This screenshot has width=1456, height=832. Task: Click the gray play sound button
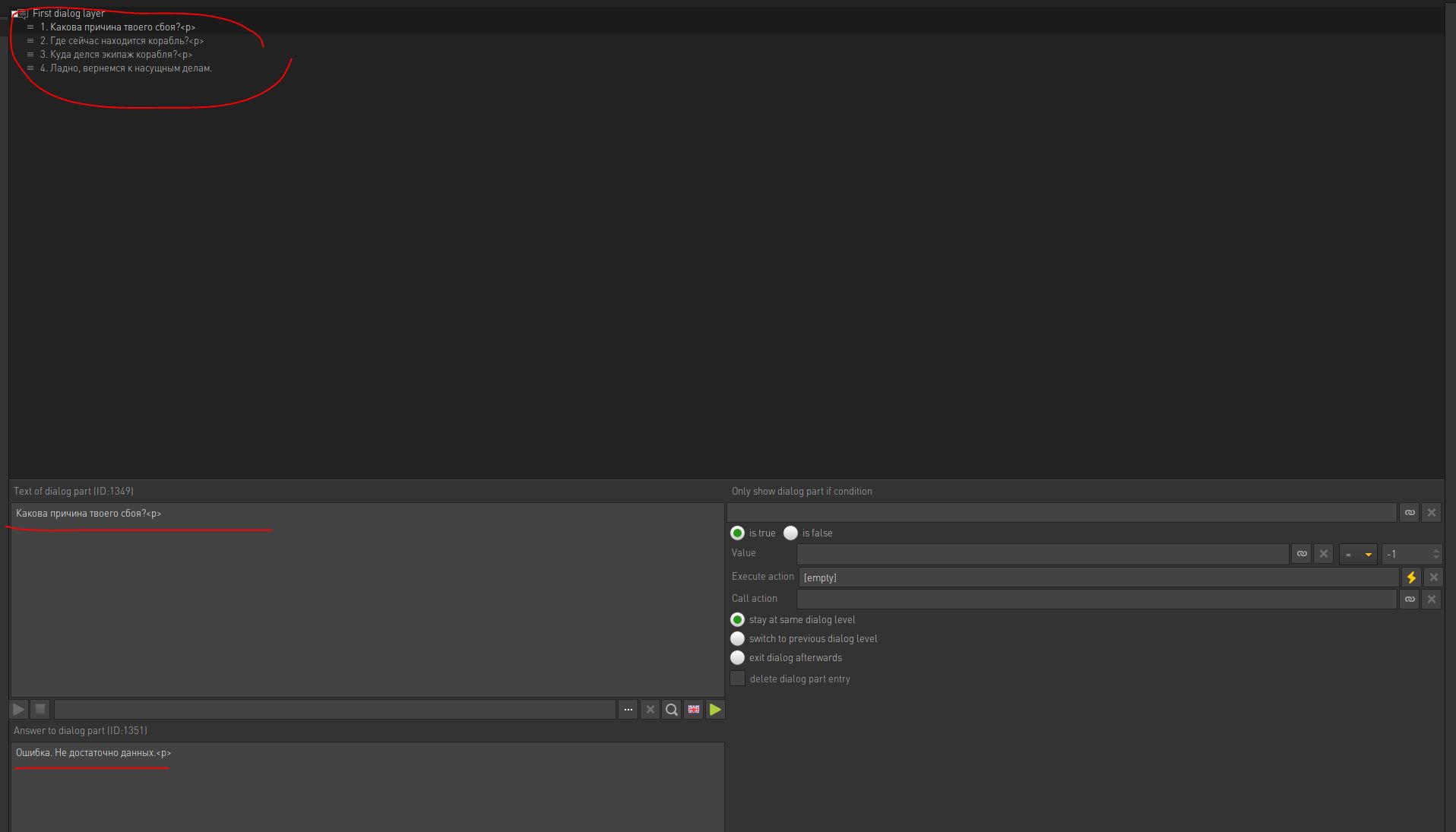[x=18, y=710]
